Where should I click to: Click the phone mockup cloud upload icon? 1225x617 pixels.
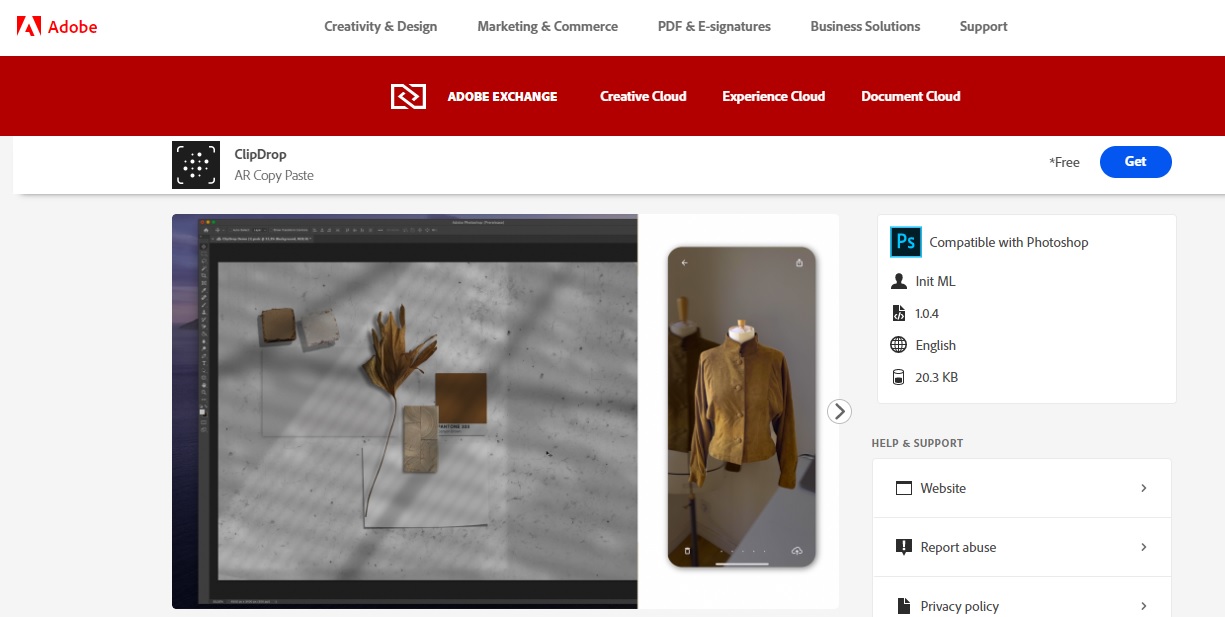(797, 550)
